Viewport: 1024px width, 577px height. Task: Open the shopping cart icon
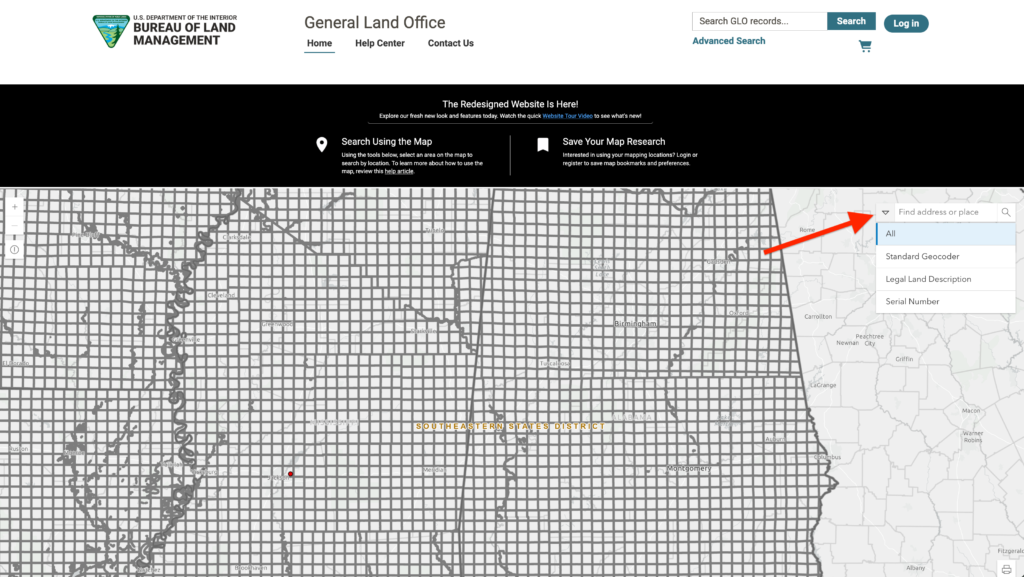[x=865, y=46]
